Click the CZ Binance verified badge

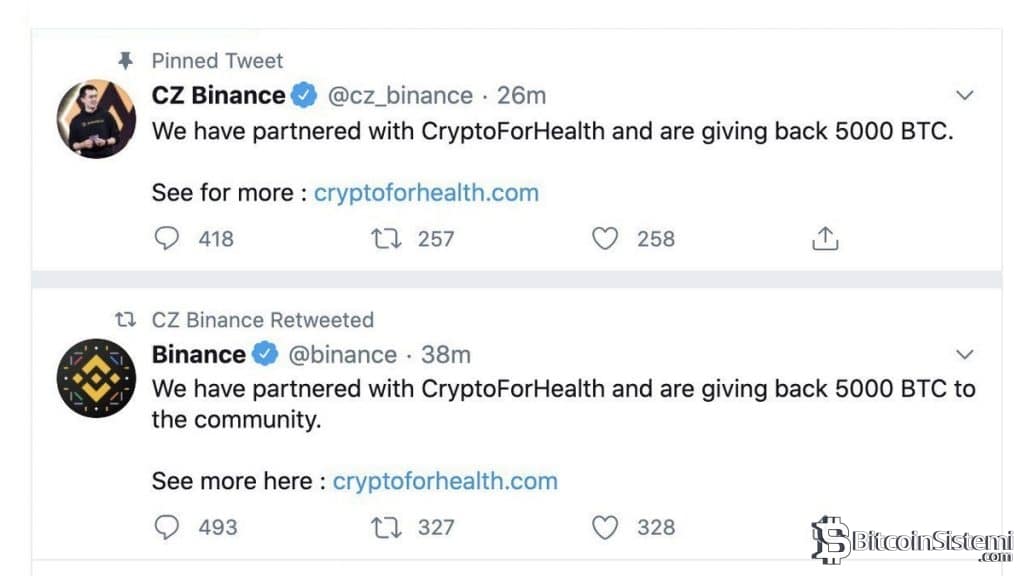coord(305,96)
